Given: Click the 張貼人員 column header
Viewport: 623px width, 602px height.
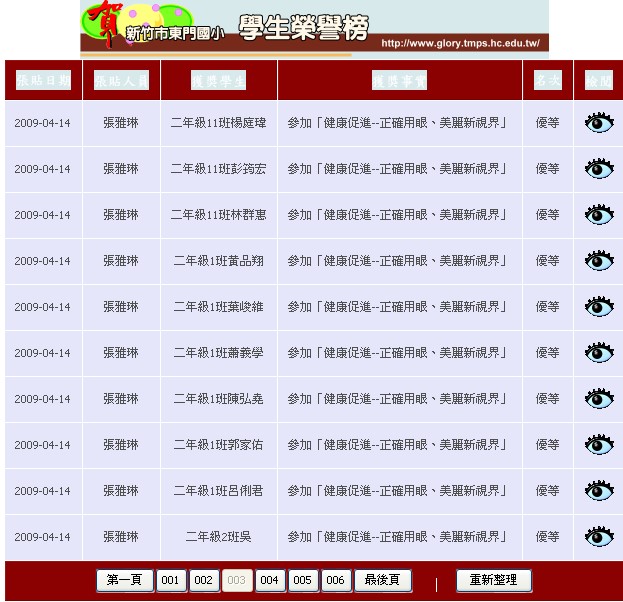Looking at the screenshot, I should pyautogui.click(x=121, y=80).
